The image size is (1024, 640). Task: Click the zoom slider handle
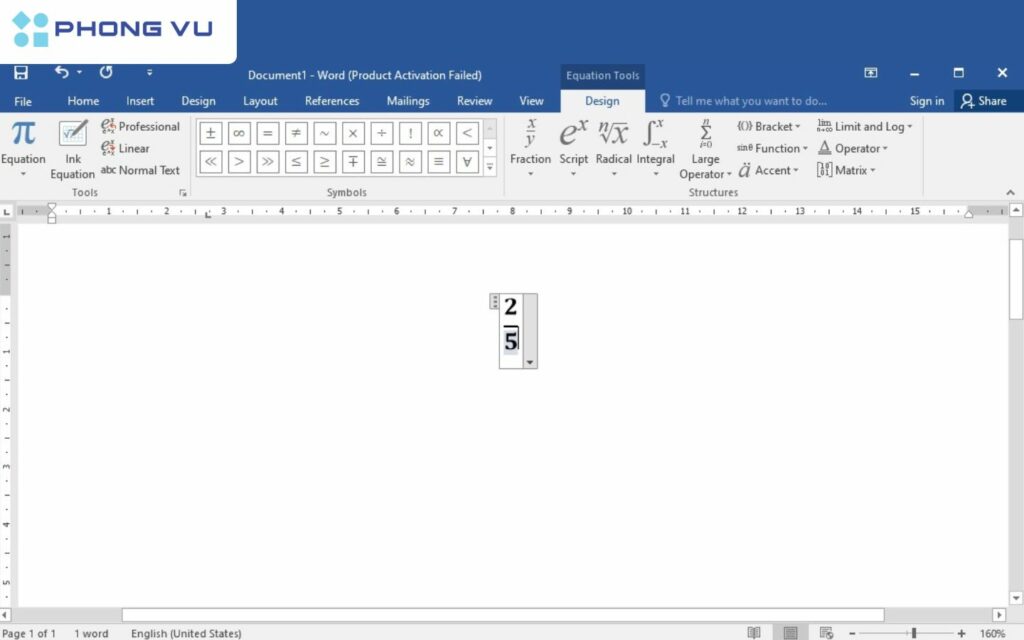913,633
